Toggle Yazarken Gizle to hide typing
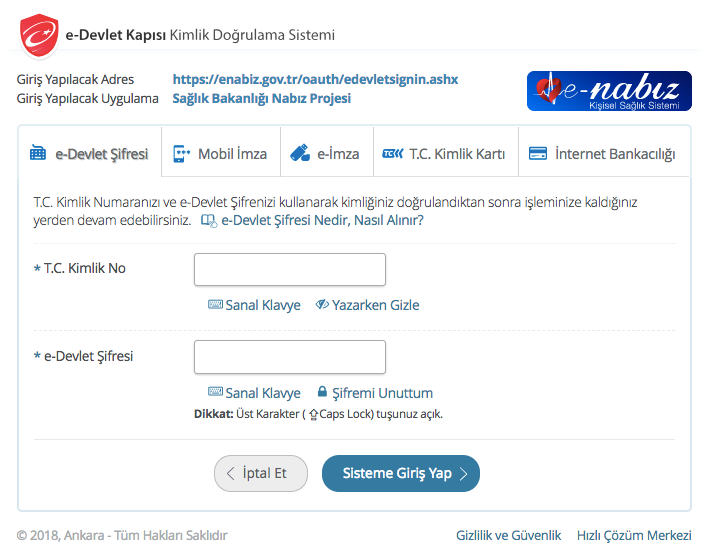Image resolution: width=712 pixels, height=556 pixels. tap(367, 305)
